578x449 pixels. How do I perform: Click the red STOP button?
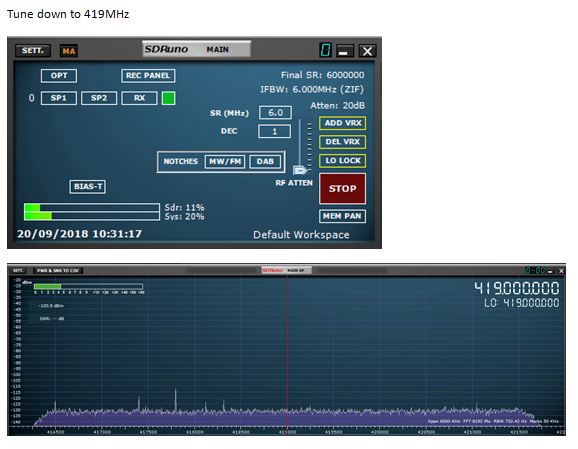pos(342,189)
